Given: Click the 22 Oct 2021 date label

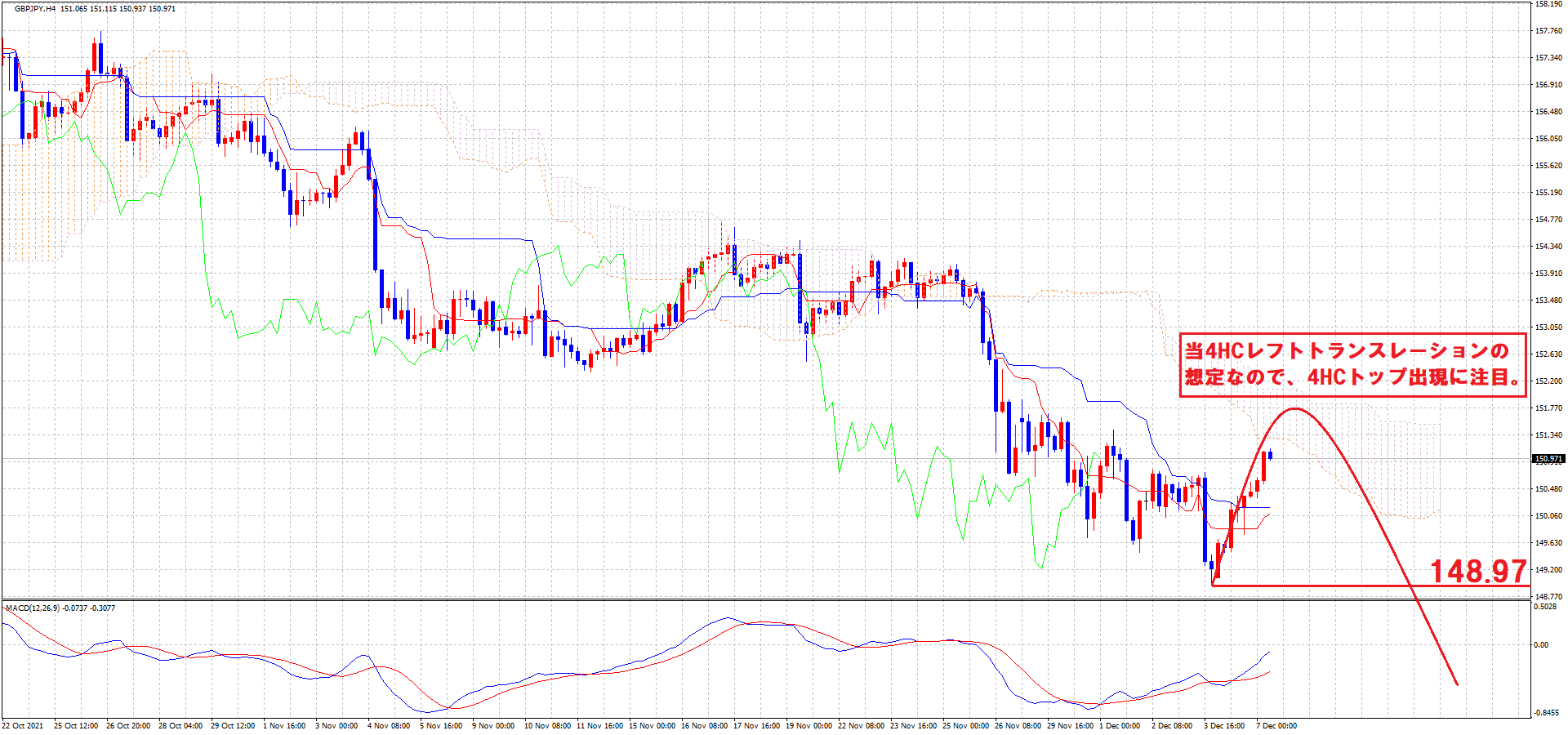Looking at the screenshot, I should pos(23,726).
